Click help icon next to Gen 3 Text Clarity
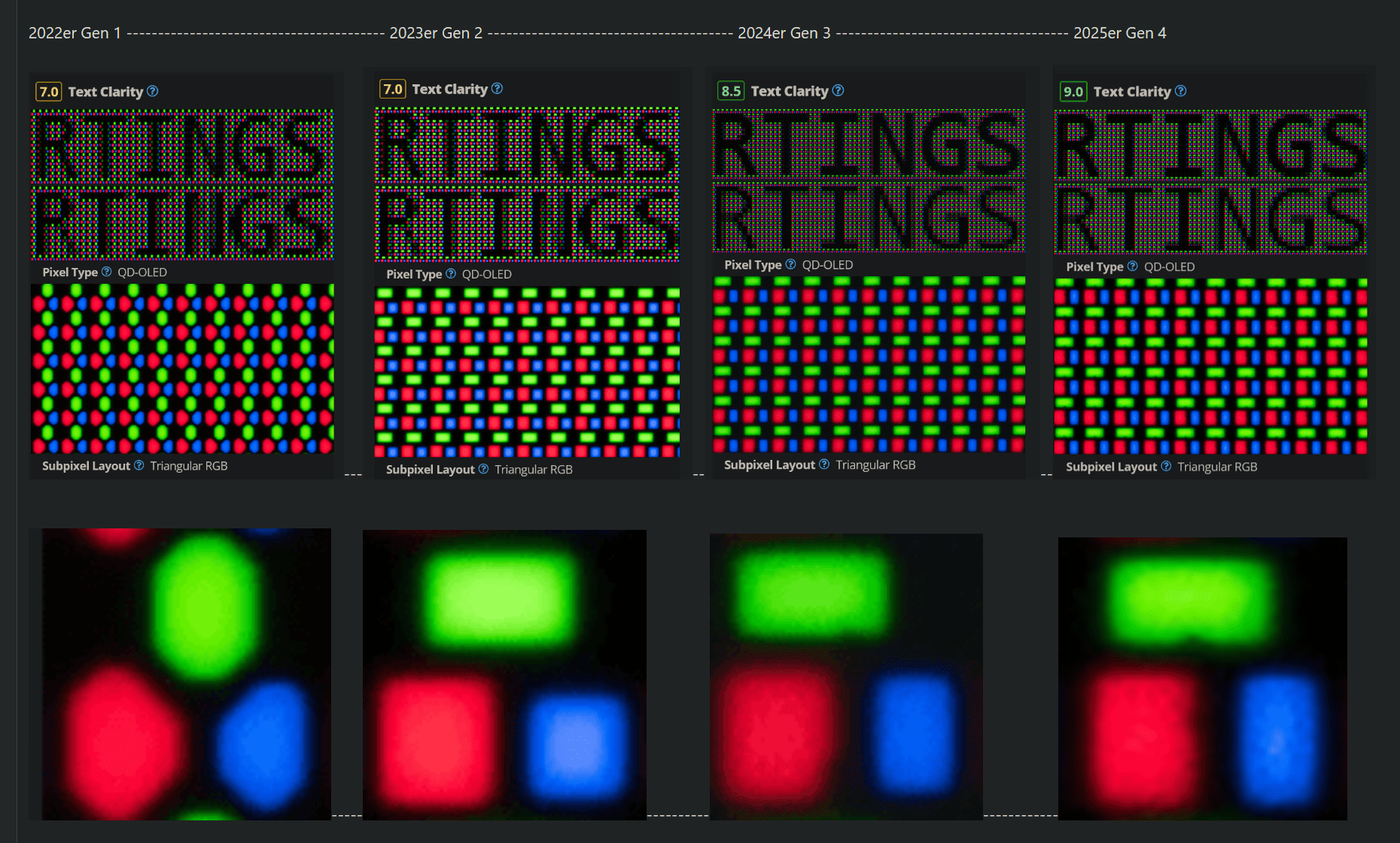The image size is (1400, 843). tap(838, 90)
